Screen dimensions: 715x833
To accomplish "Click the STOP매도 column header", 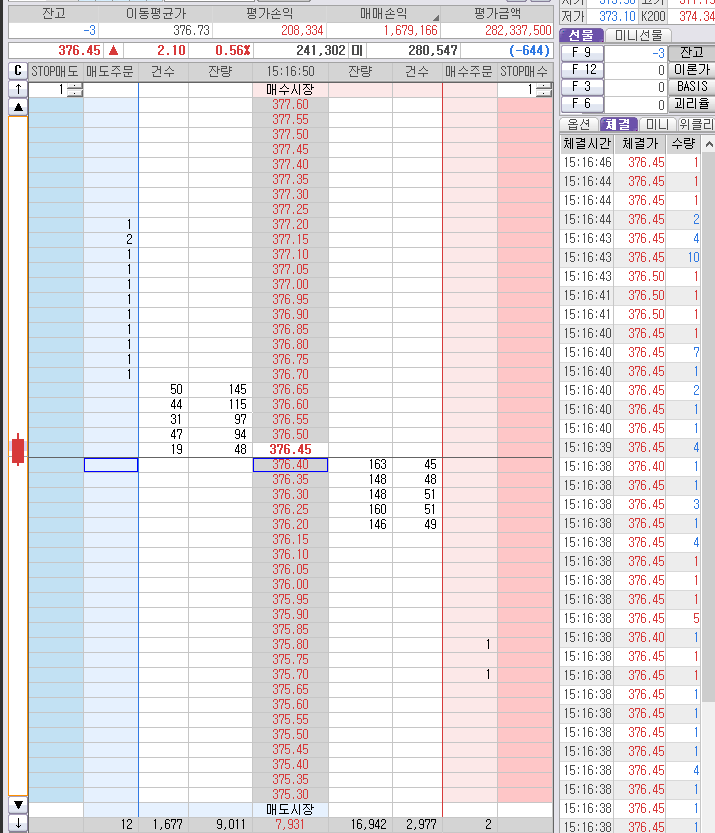I will click(x=55, y=71).
